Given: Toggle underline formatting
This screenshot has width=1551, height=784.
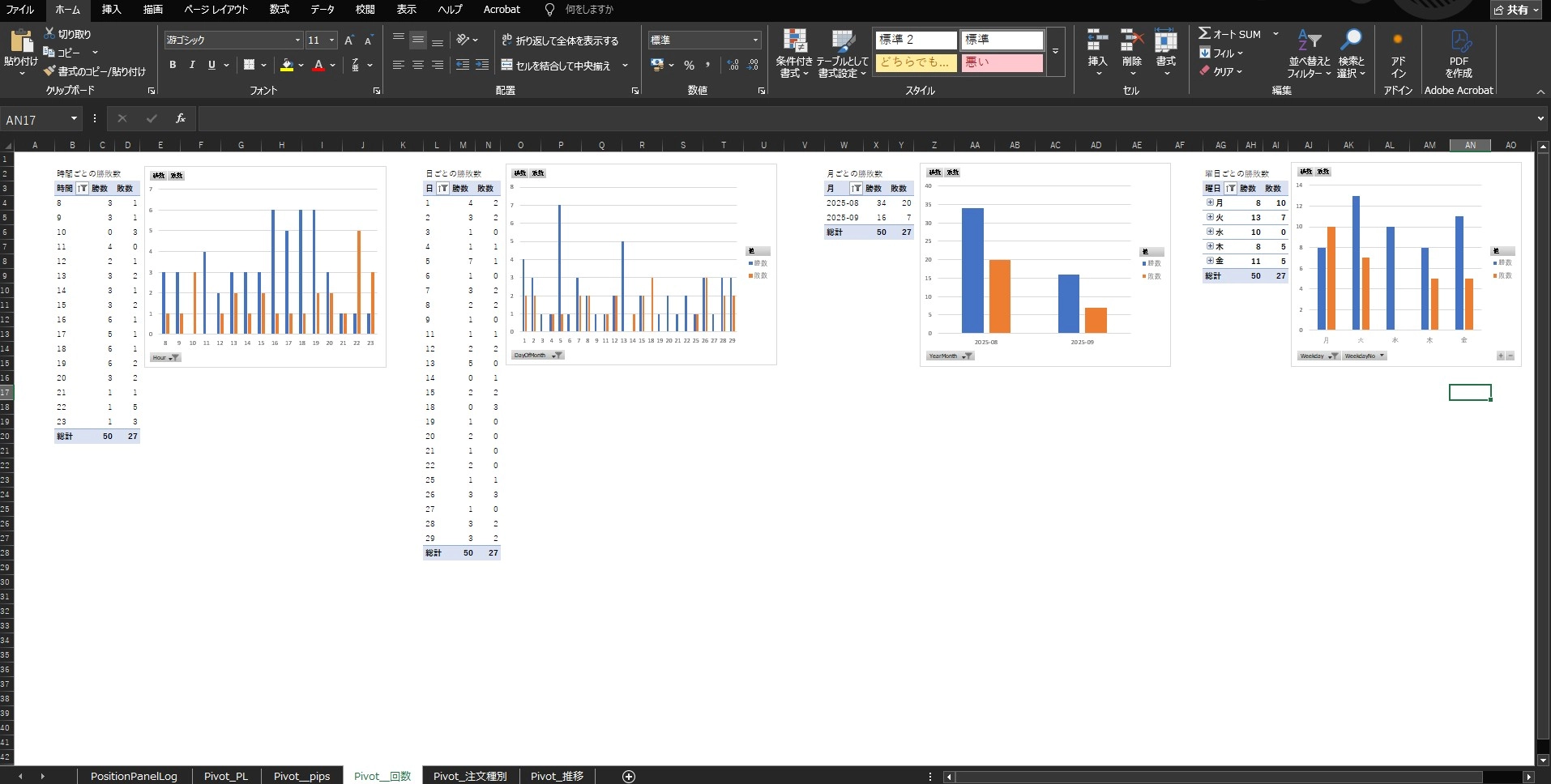Looking at the screenshot, I should tap(211, 65).
